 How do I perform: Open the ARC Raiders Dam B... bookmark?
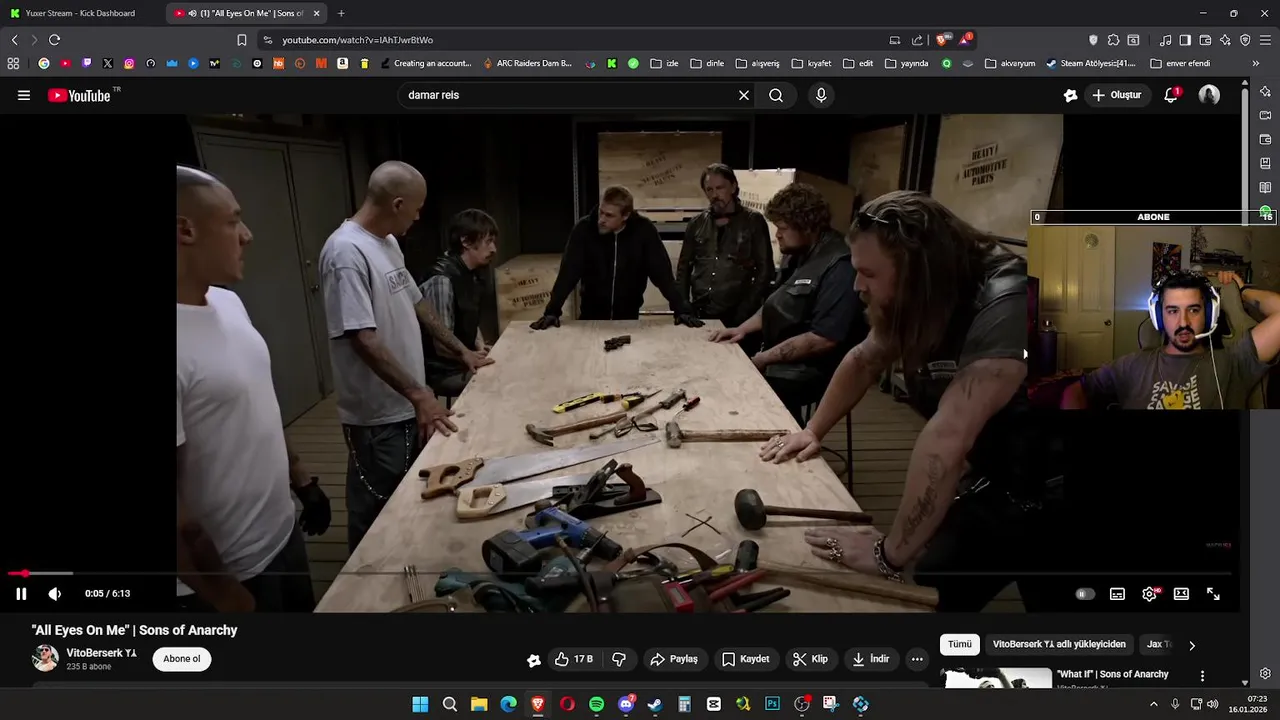point(527,63)
